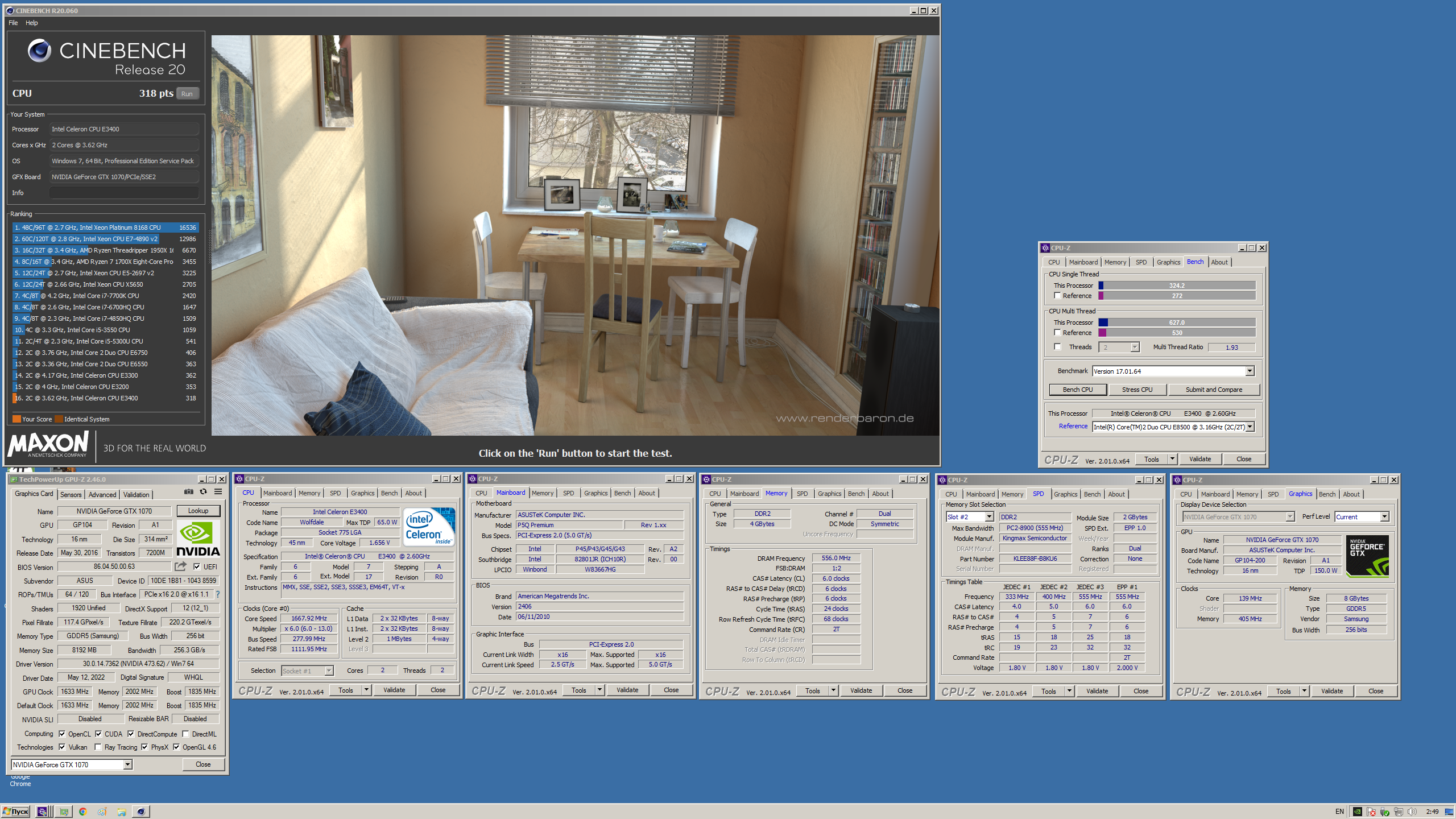This screenshot has width=1456, height=819.
Task: Toggle the CUDA checkbox
Action: point(98,734)
